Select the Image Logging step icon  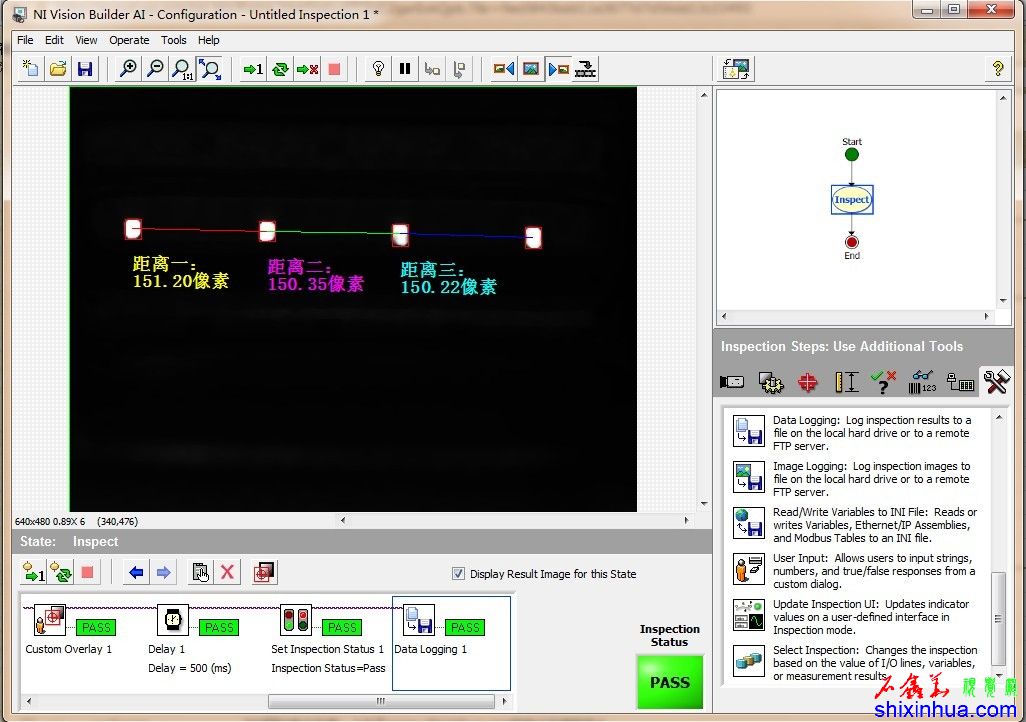748,478
